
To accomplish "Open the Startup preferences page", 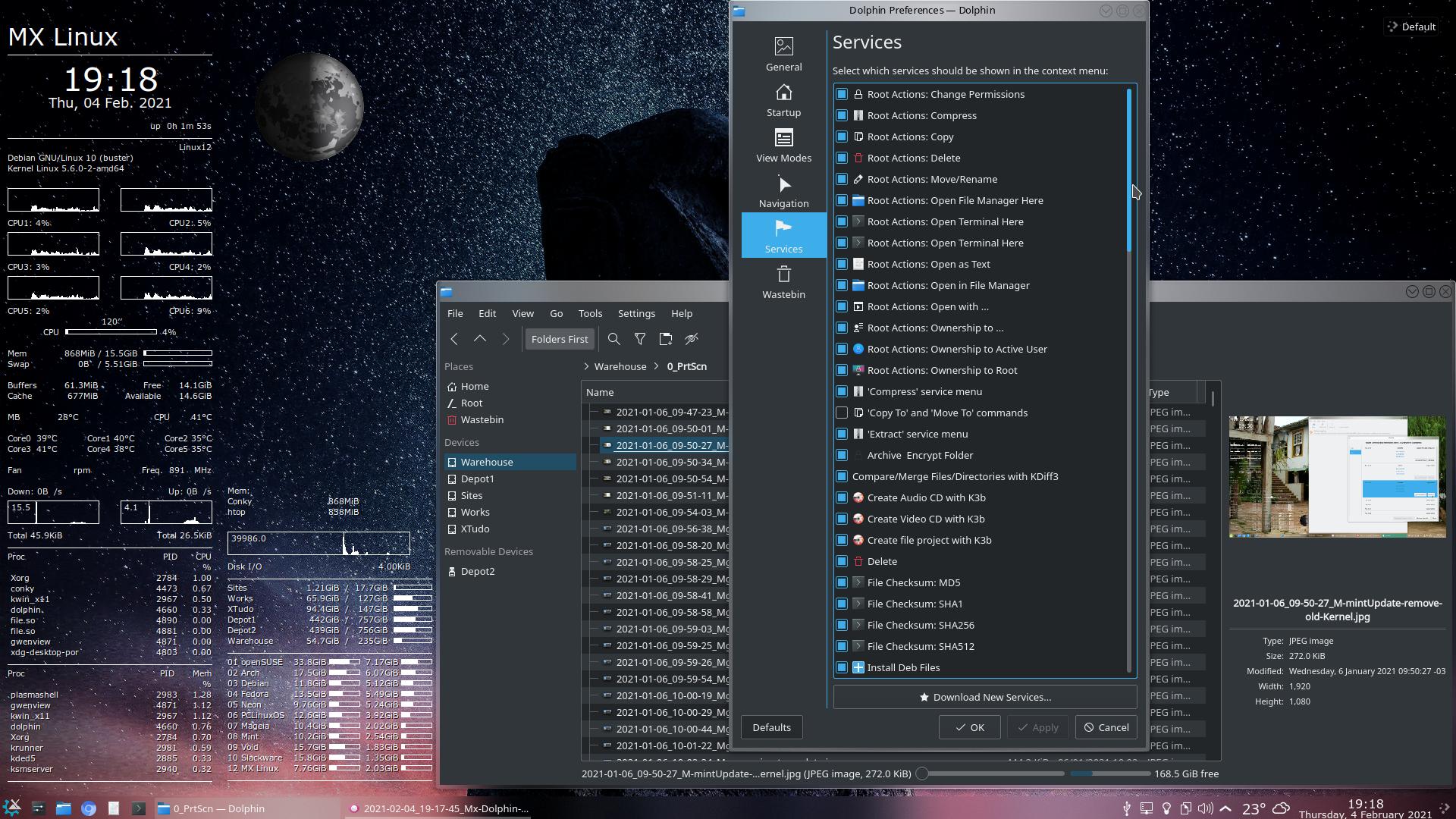I will (783, 100).
